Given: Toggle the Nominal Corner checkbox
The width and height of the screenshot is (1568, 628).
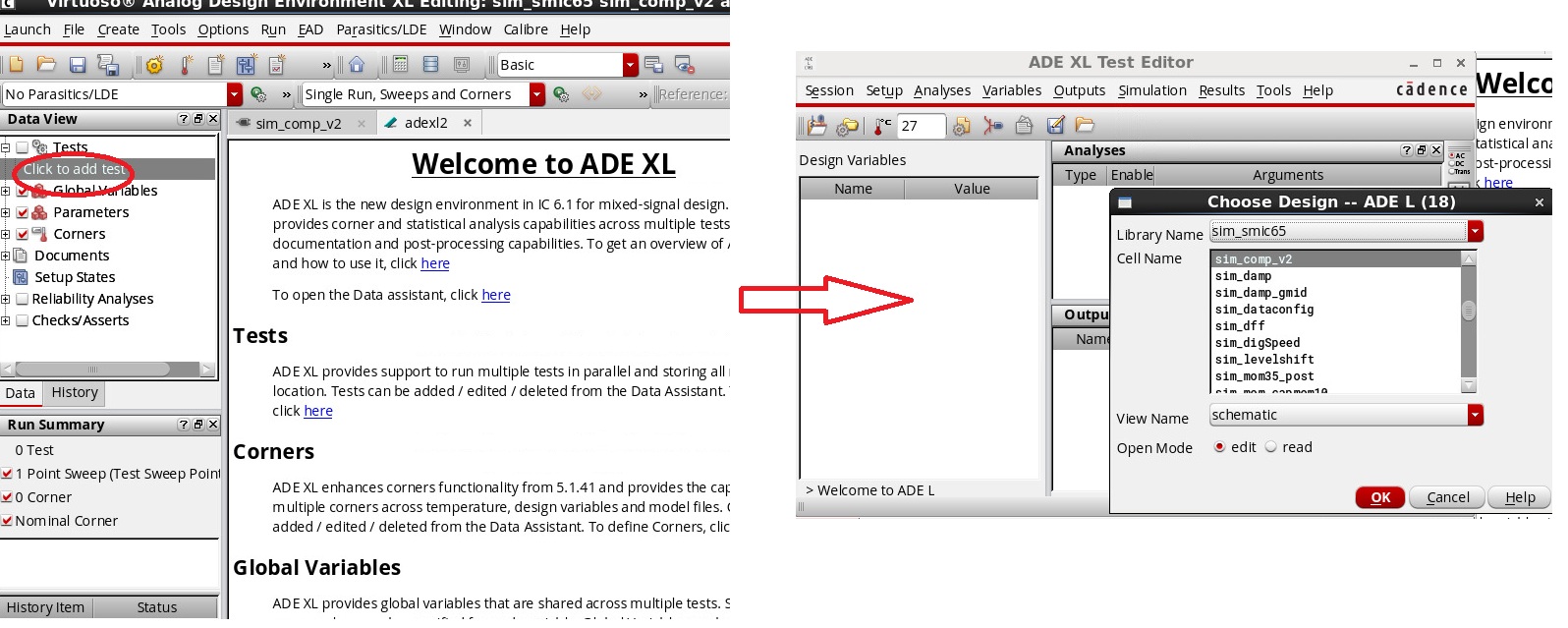Looking at the screenshot, I should [x=7, y=521].
